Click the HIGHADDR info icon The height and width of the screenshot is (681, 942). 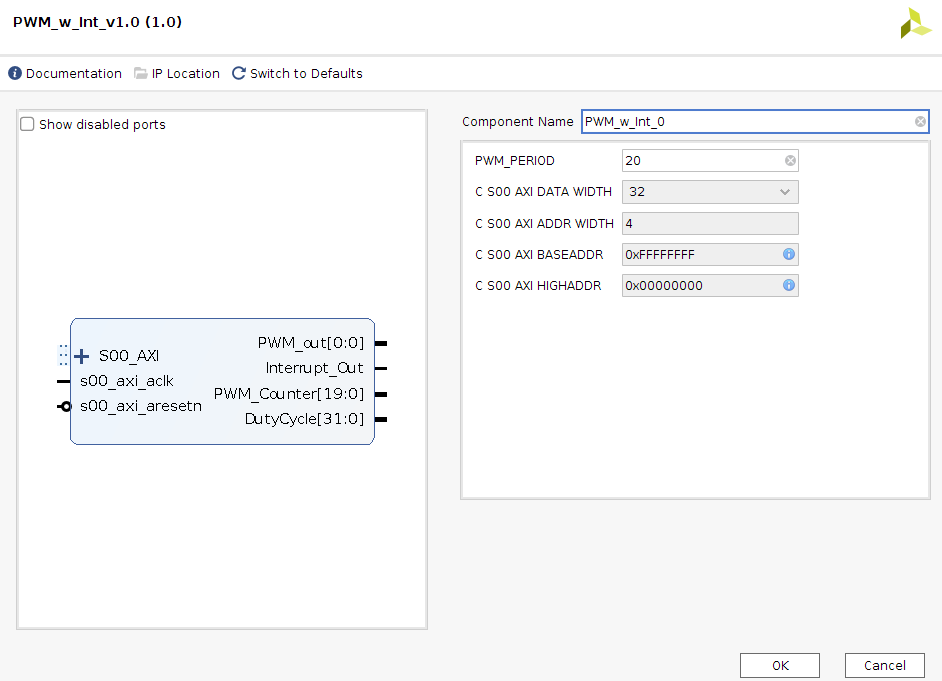point(789,286)
